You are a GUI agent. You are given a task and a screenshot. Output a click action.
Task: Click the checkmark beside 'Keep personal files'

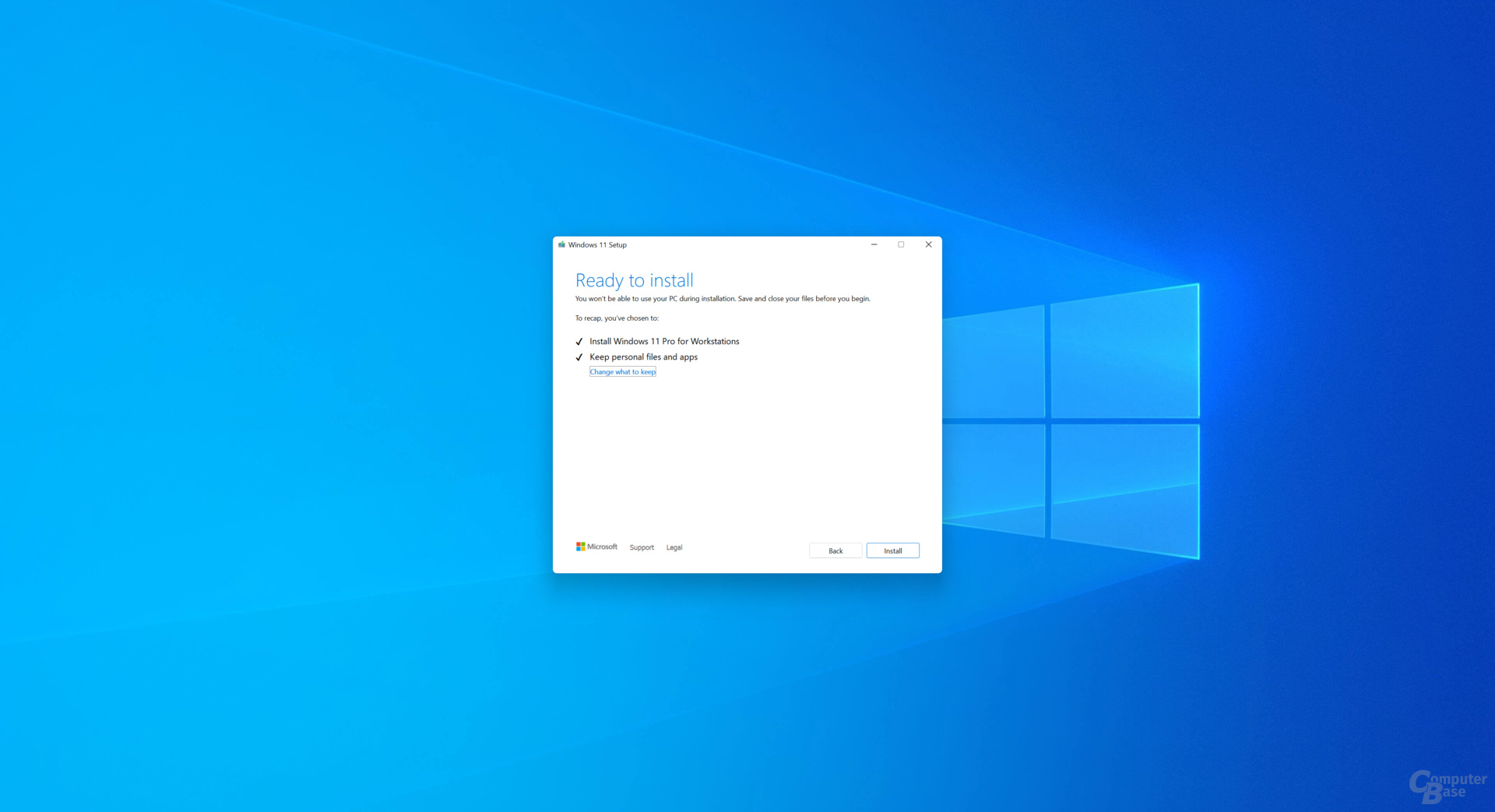coord(579,357)
